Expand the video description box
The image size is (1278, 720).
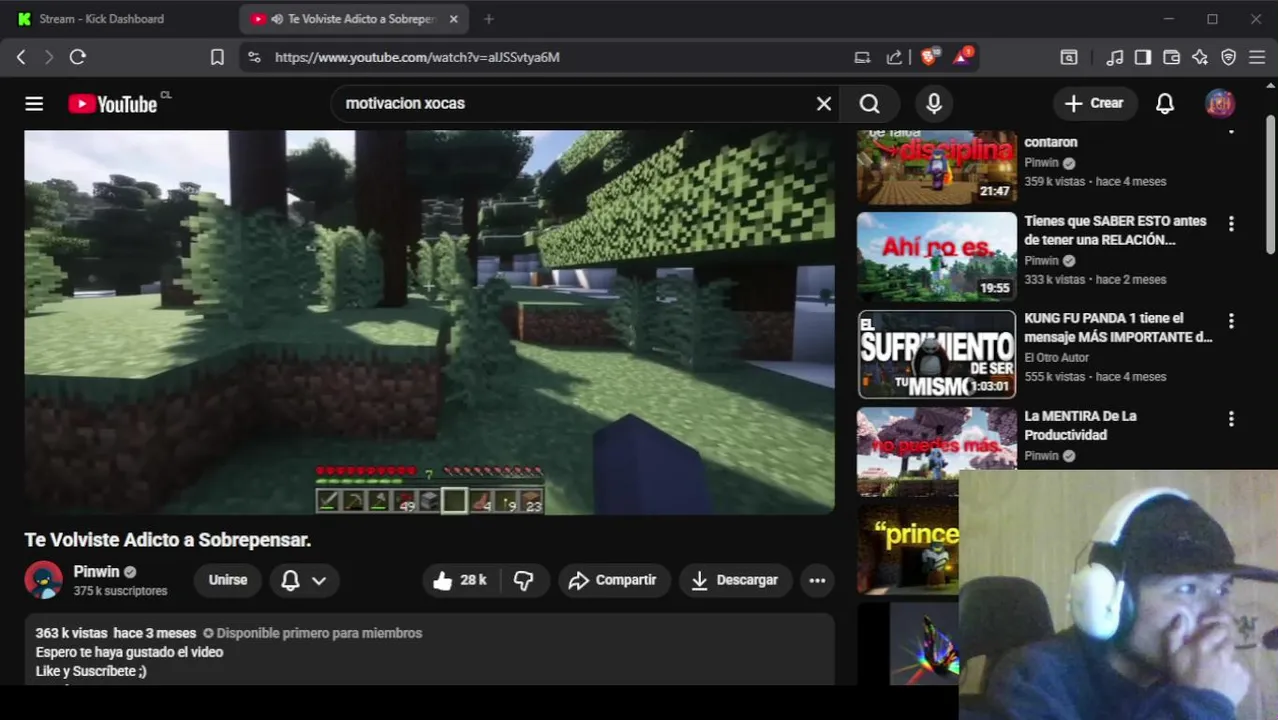(x=429, y=650)
